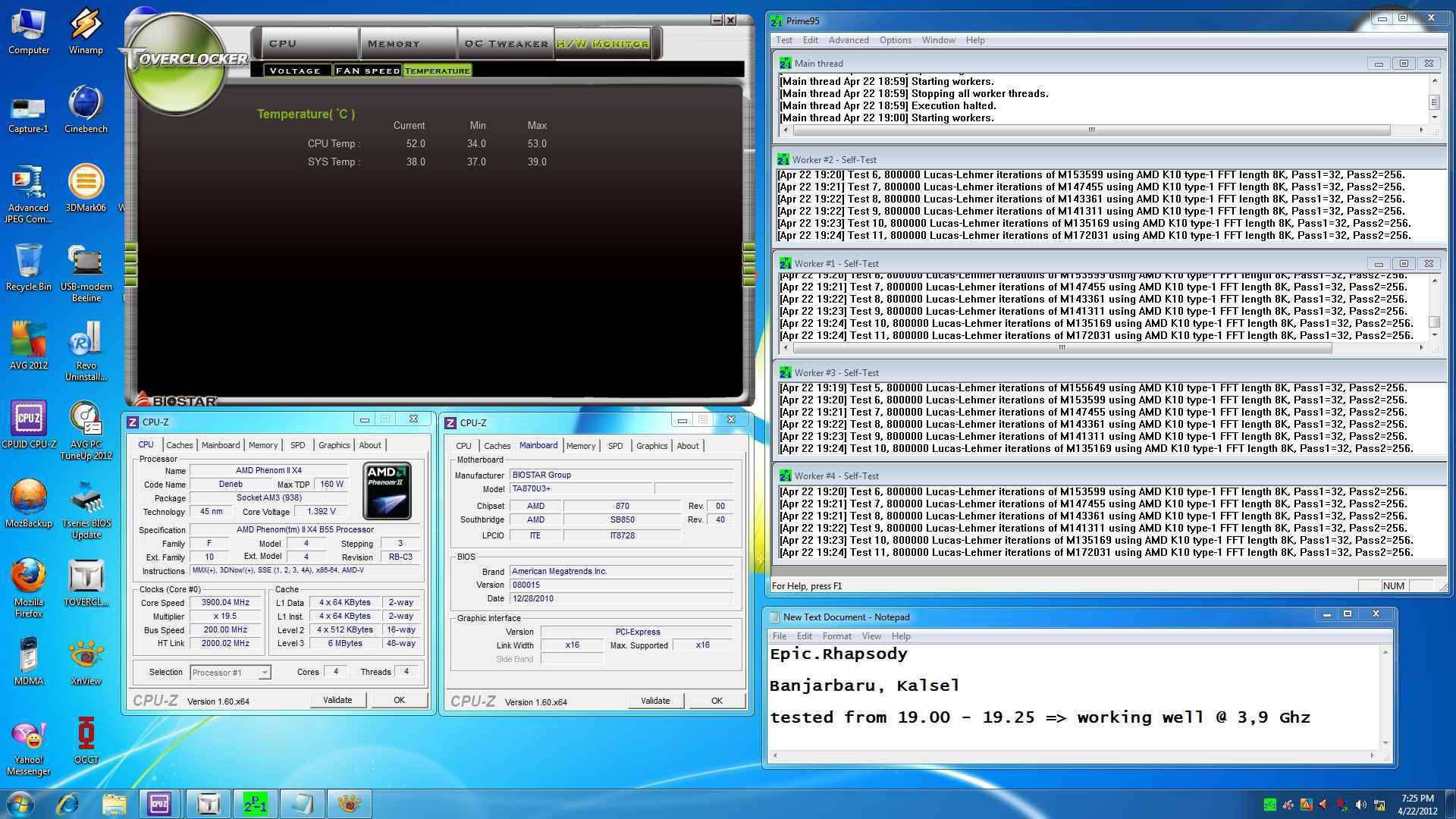Click the Core Speed 3900.04 MHz value

coord(225,603)
